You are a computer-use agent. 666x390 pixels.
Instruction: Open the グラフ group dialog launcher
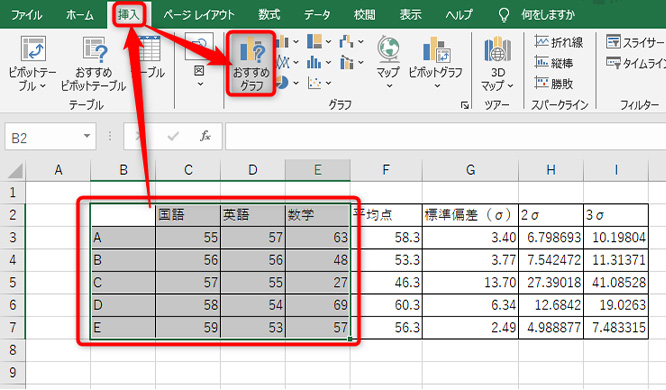tap(465, 105)
